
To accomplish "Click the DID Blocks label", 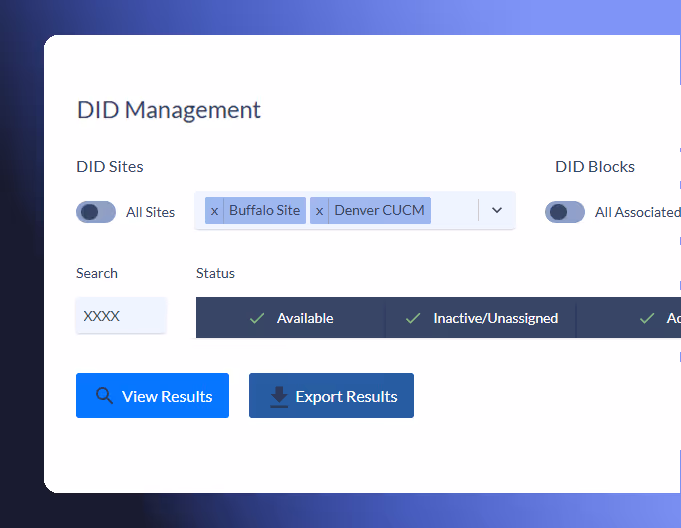I will tap(595, 167).
